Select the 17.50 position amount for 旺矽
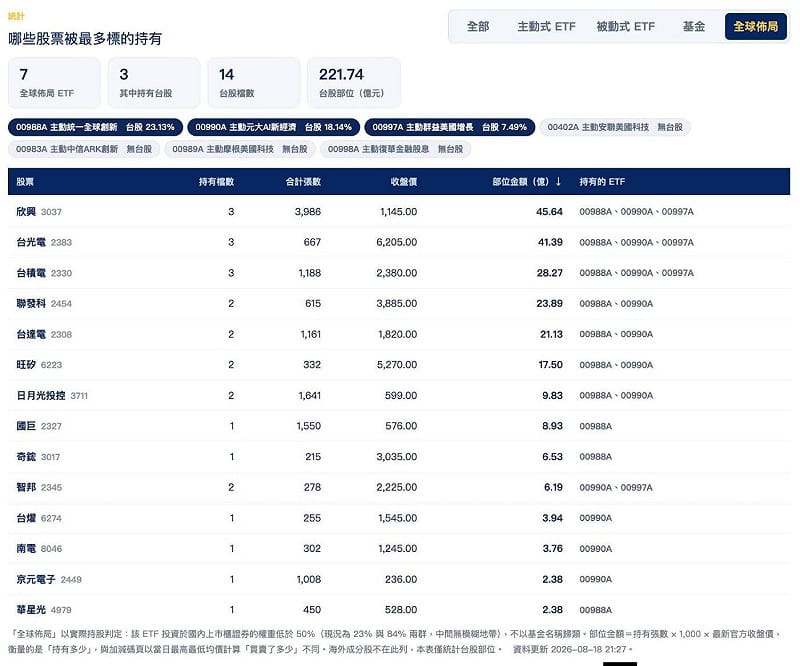Image resolution: width=800 pixels, height=666 pixels. (x=551, y=365)
